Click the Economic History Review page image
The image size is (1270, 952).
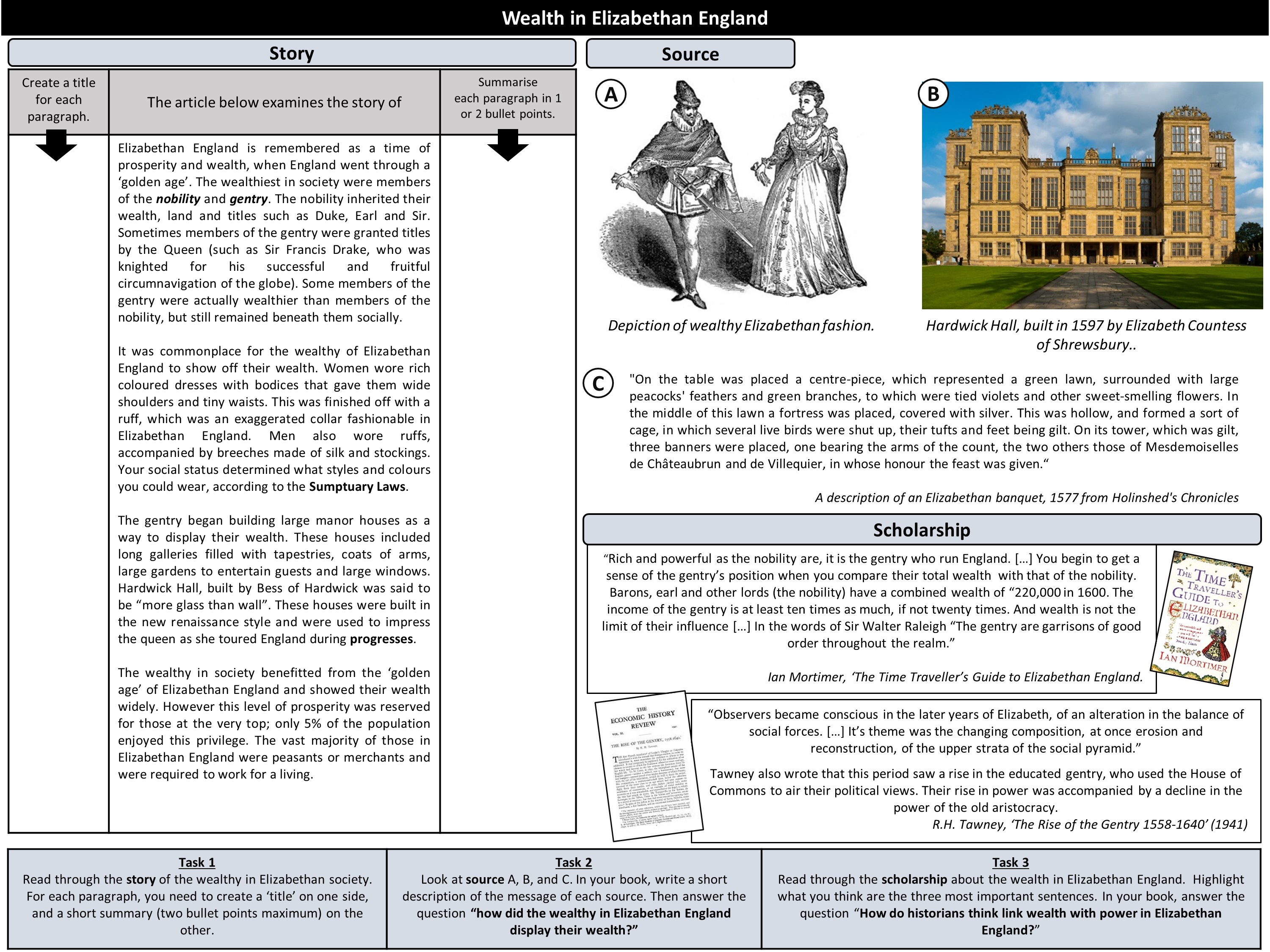649,766
